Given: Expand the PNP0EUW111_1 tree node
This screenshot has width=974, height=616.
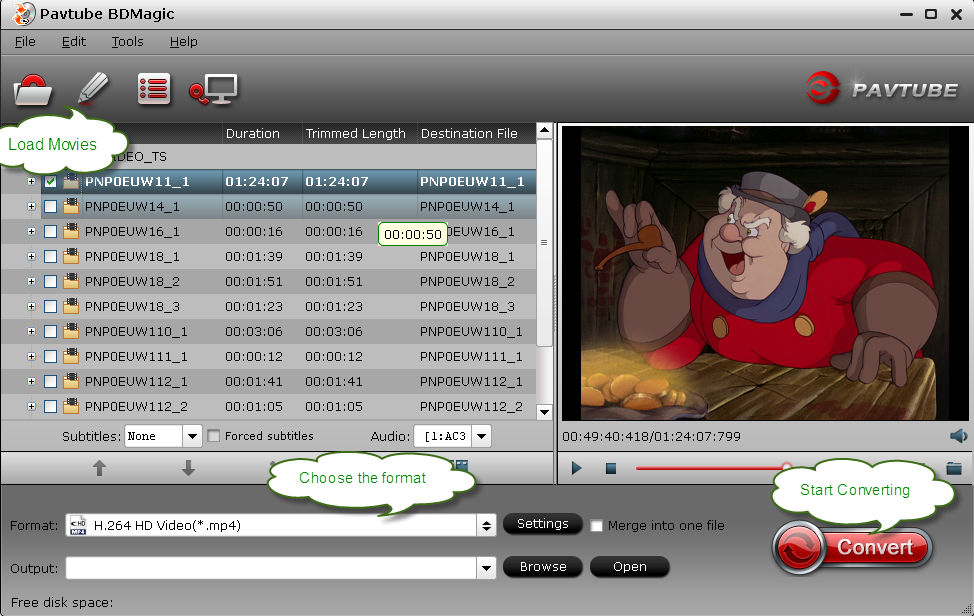Looking at the screenshot, I should (31, 356).
